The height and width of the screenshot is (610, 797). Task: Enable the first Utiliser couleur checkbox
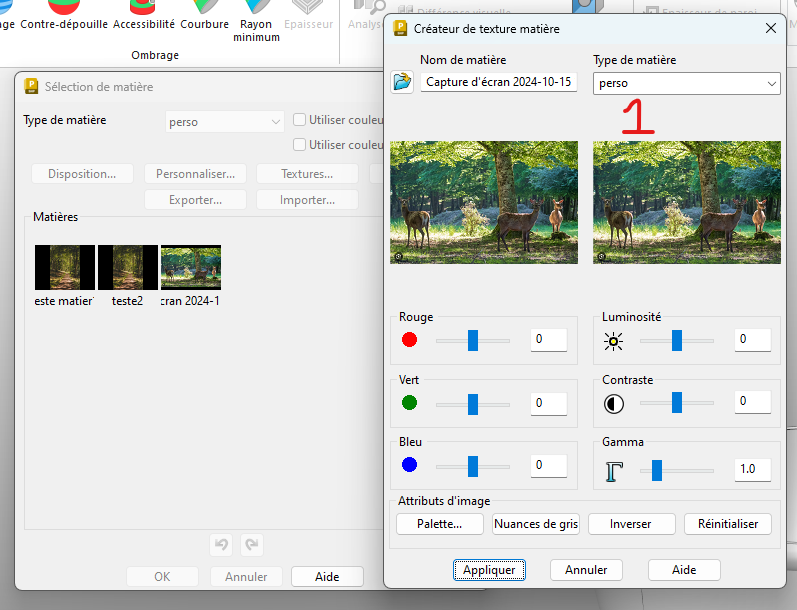pyautogui.click(x=299, y=120)
